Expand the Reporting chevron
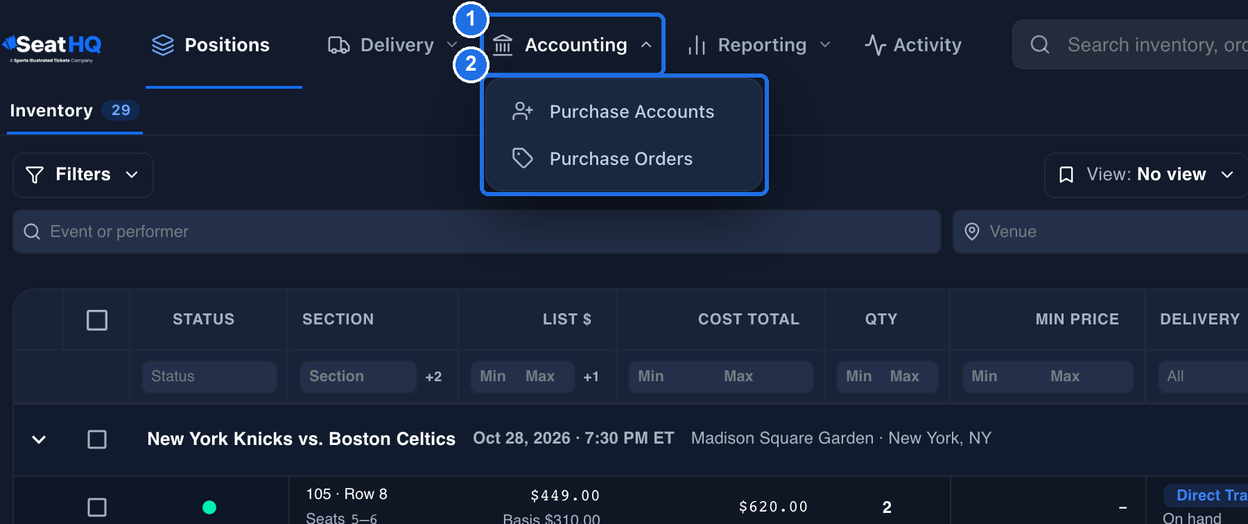The height and width of the screenshot is (524, 1248). coord(825,45)
